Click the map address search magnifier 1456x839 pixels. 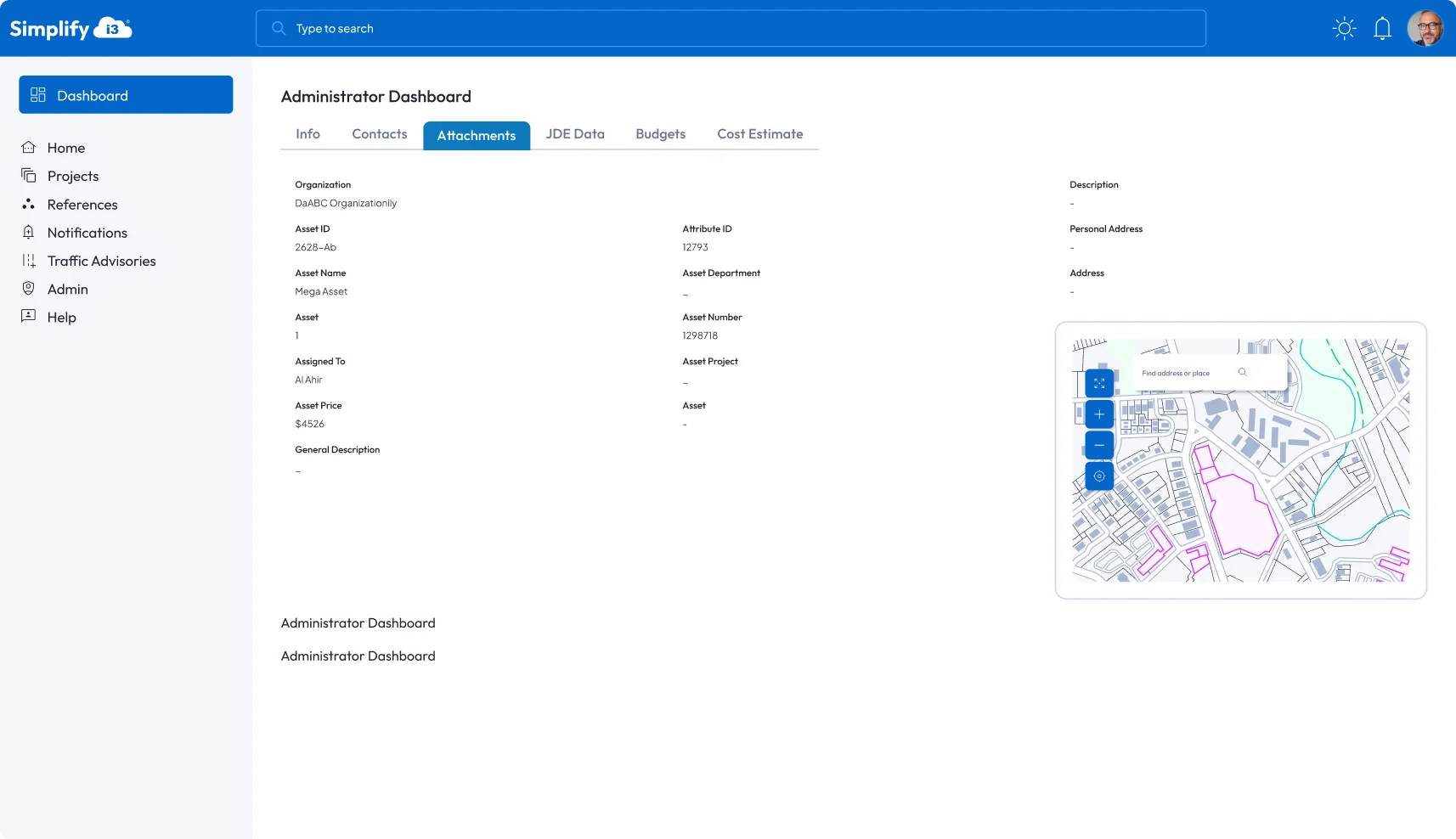point(1242,373)
